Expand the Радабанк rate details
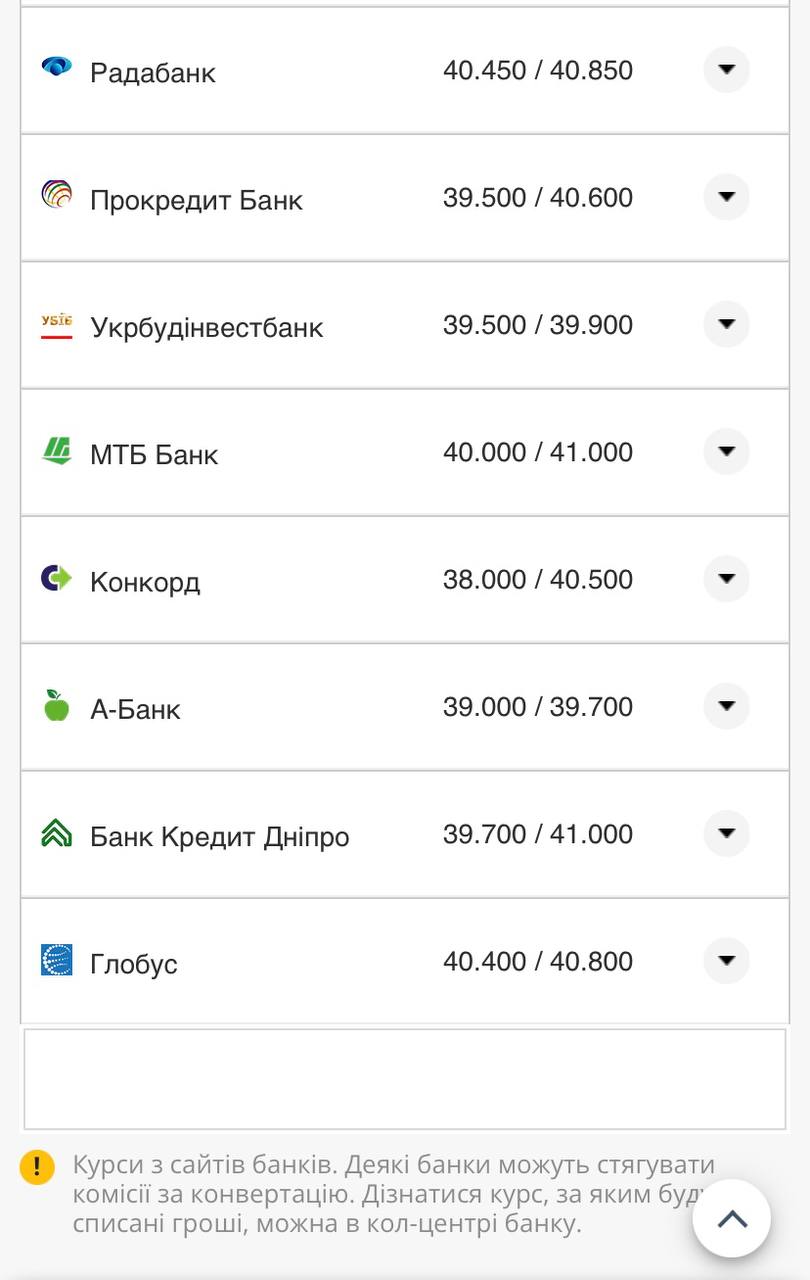The height and width of the screenshot is (1280, 810). [x=726, y=69]
